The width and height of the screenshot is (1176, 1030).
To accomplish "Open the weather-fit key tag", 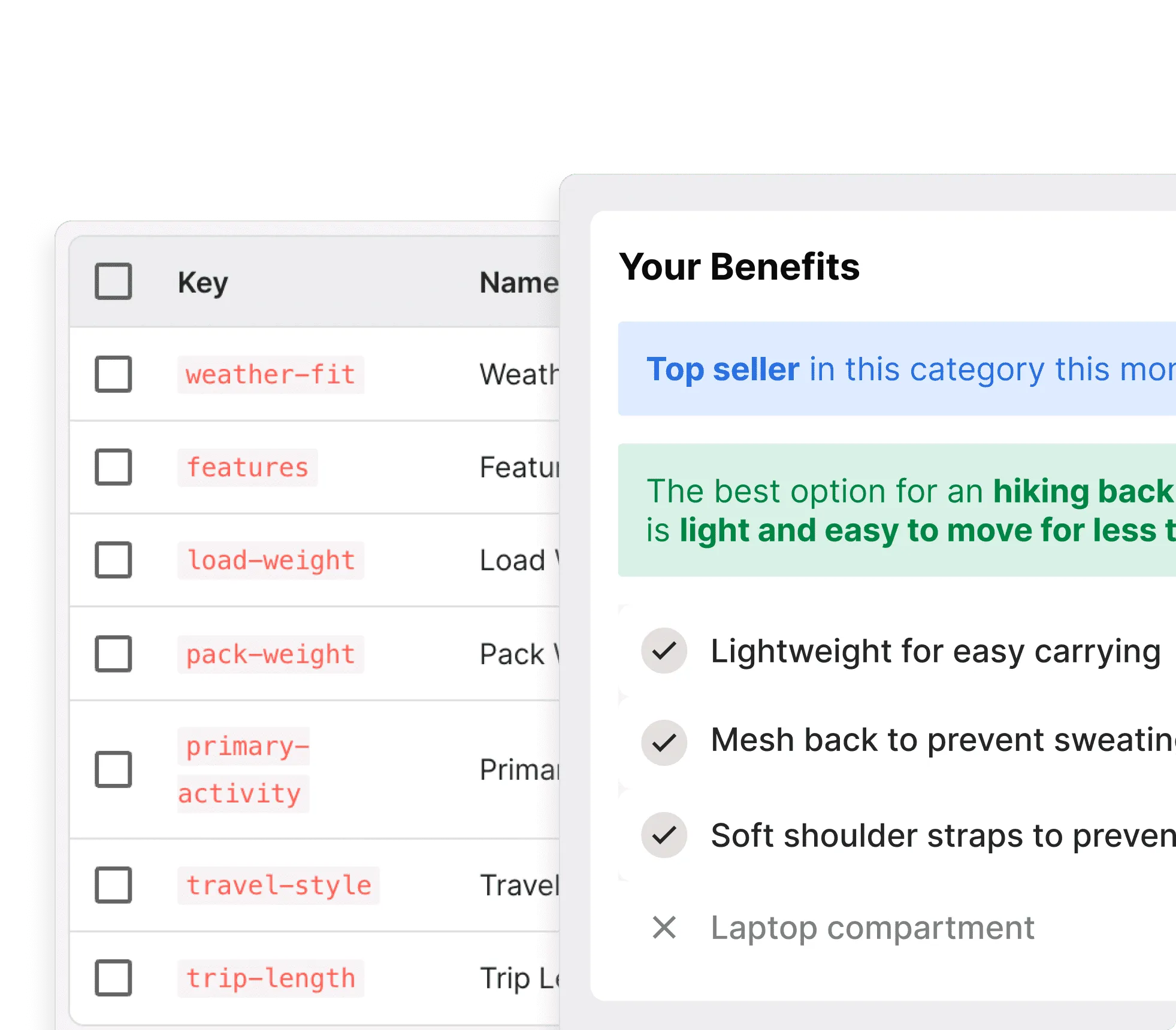I will pyautogui.click(x=271, y=375).
